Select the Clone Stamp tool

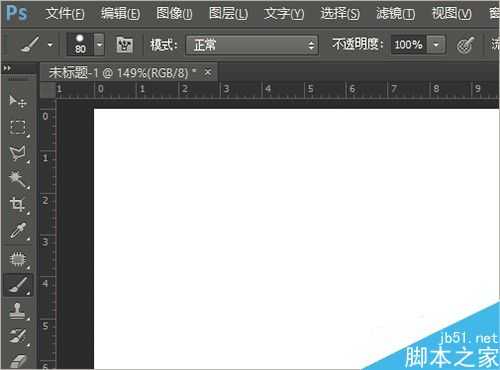[18, 311]
